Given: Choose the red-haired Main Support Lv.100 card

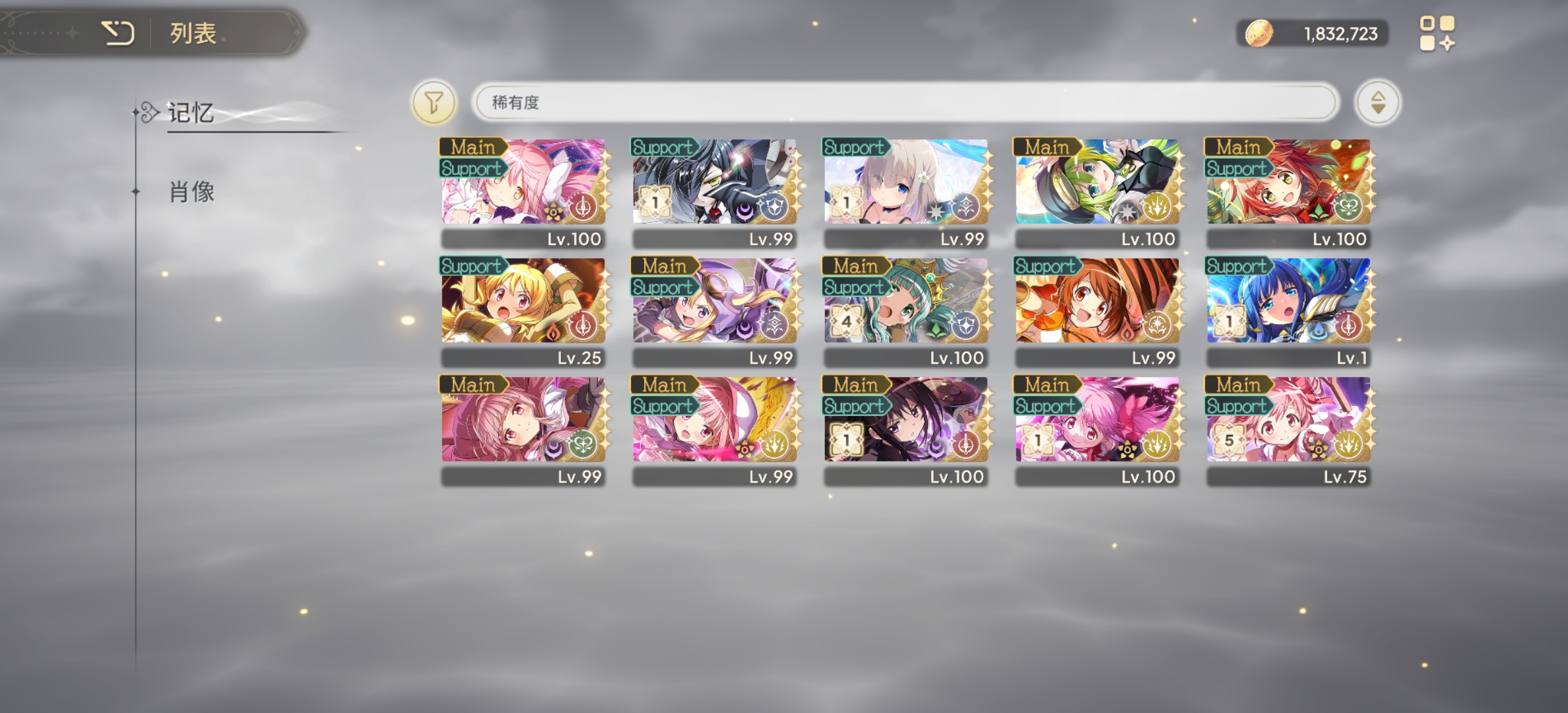Looking at the screenshot, I should 1289,192.
